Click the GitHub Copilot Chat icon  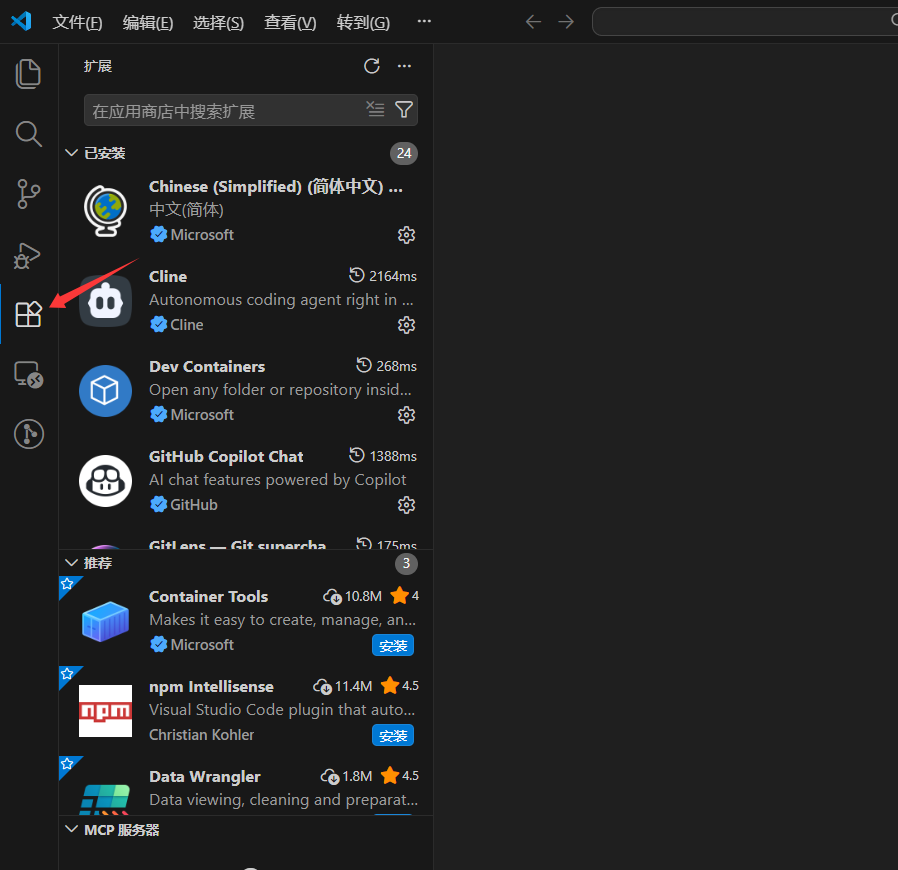[x=105, y=481]
